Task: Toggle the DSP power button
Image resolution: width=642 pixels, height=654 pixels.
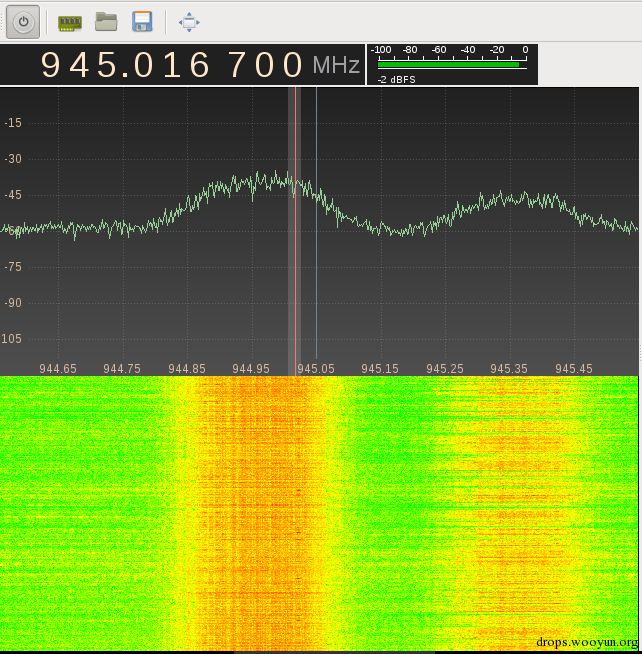Action: tap(23, 22)
